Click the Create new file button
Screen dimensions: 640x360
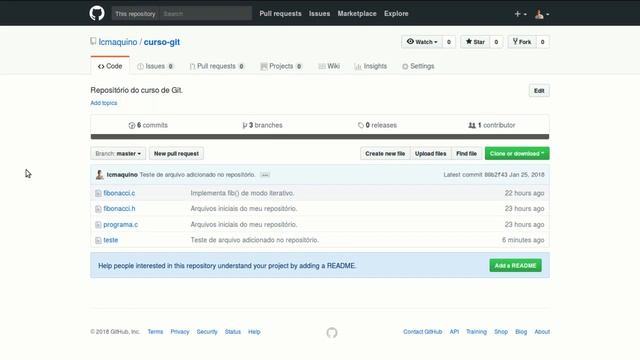point(385,153)
